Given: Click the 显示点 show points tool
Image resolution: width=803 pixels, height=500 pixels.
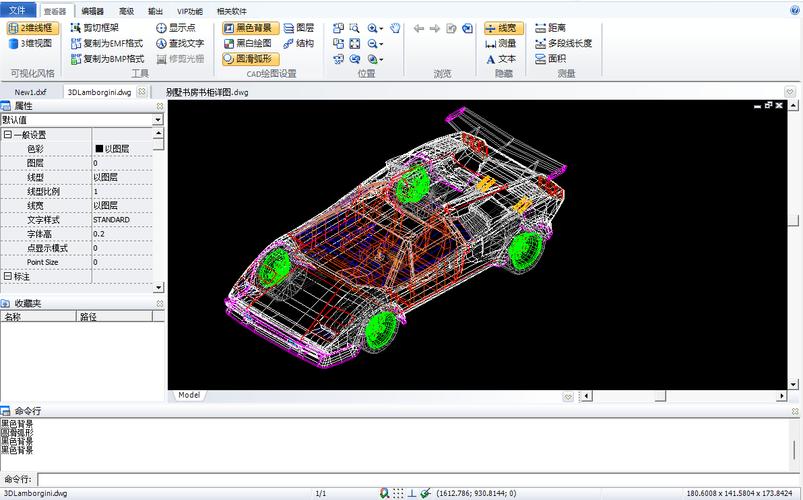Looking at the screenshot, I should point(176,28).
